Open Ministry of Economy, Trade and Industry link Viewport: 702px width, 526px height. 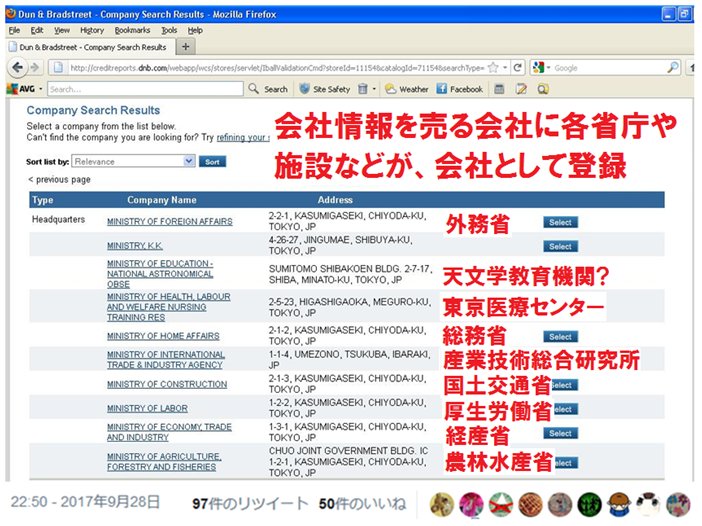(169, 432)
